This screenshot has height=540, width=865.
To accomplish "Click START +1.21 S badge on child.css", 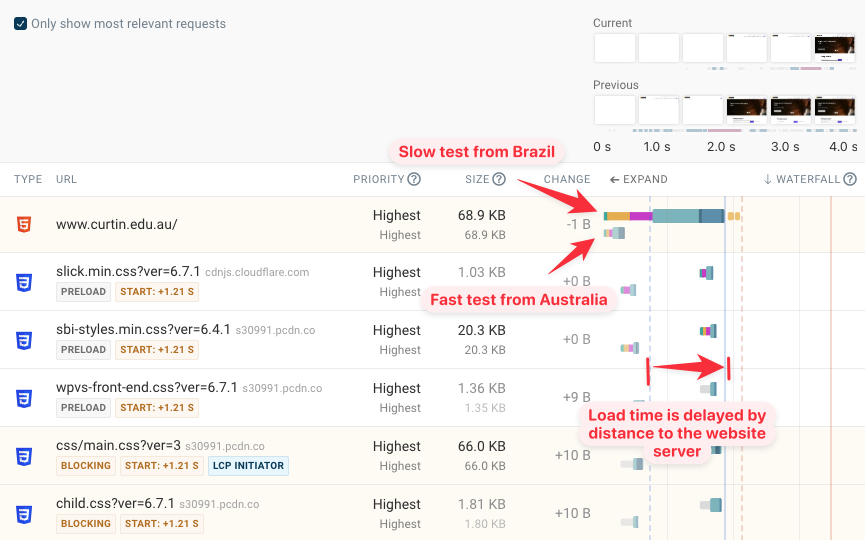I will pyautogui.click(x=162, y=523).
